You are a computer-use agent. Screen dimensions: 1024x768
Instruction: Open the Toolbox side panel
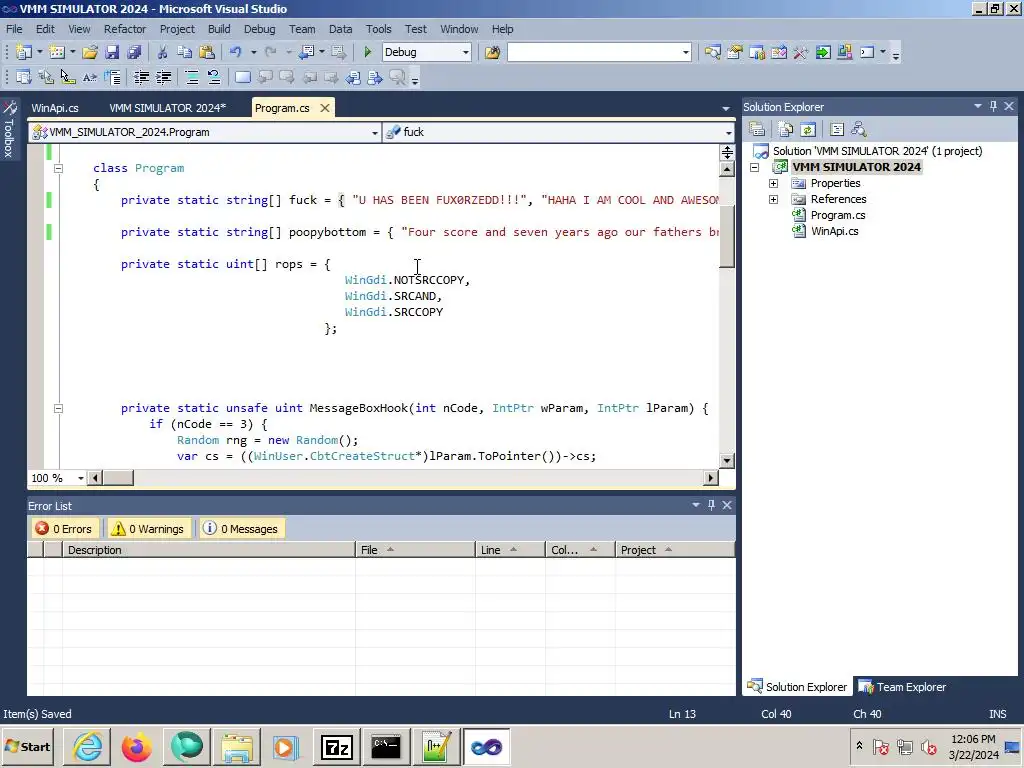pos(9,129)
